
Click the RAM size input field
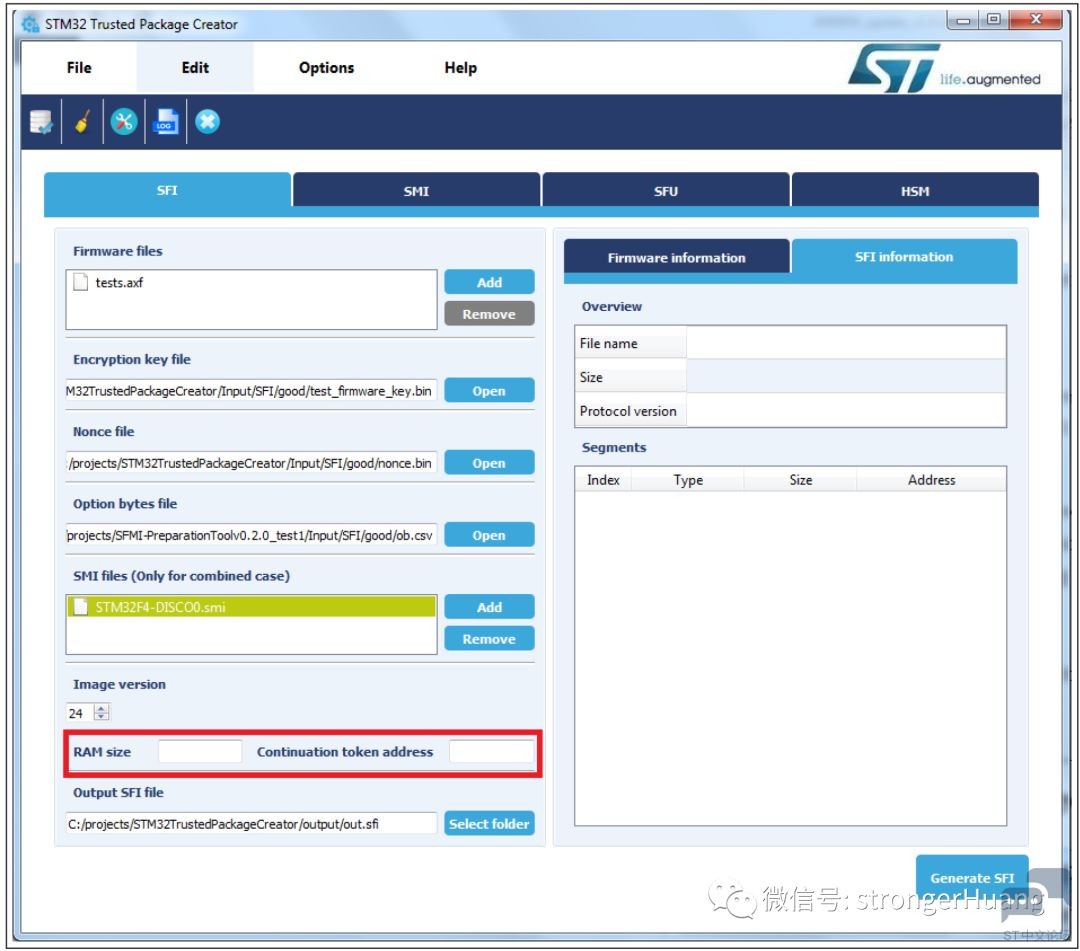(x=200, y=751)
